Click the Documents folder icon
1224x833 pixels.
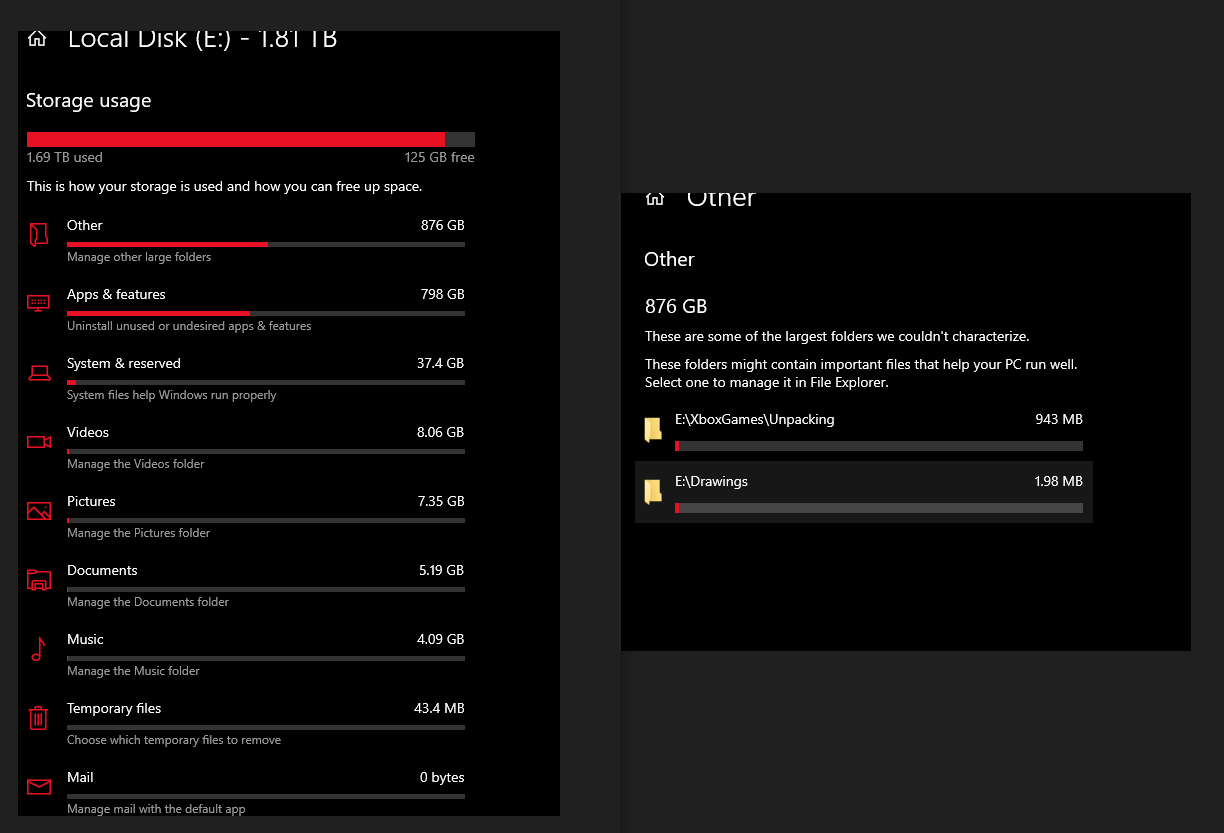(x=39, y=580)
